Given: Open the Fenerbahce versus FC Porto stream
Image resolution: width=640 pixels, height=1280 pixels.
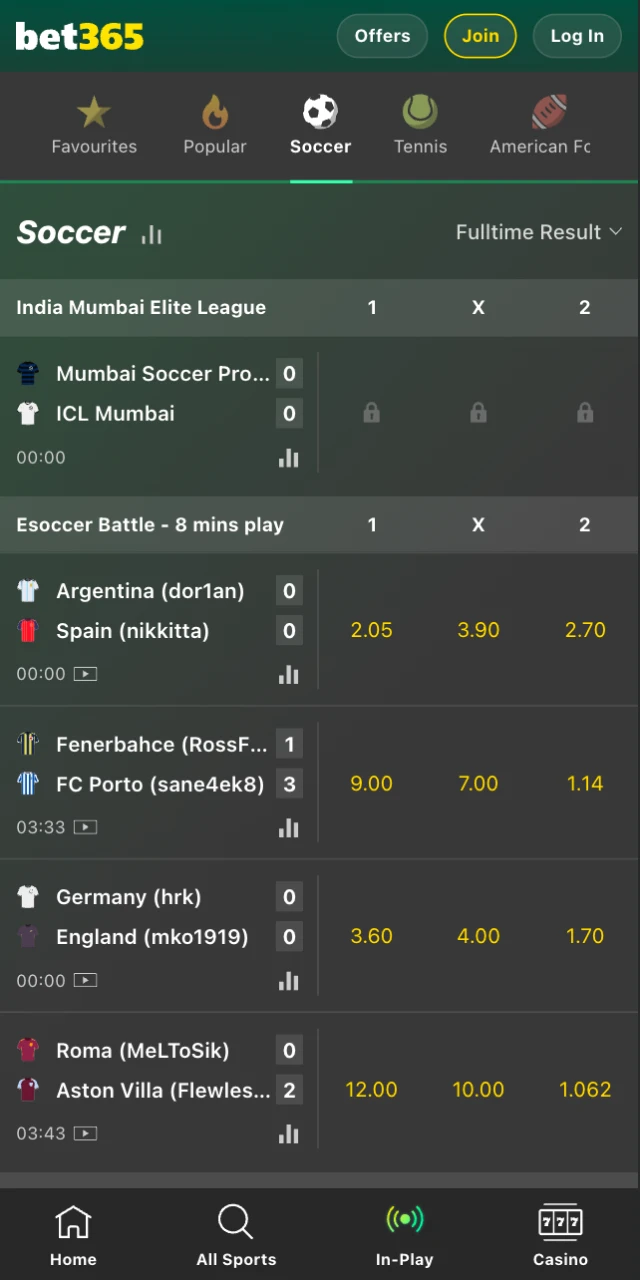Looking at the screenshot, I should (x=85, y=827).
